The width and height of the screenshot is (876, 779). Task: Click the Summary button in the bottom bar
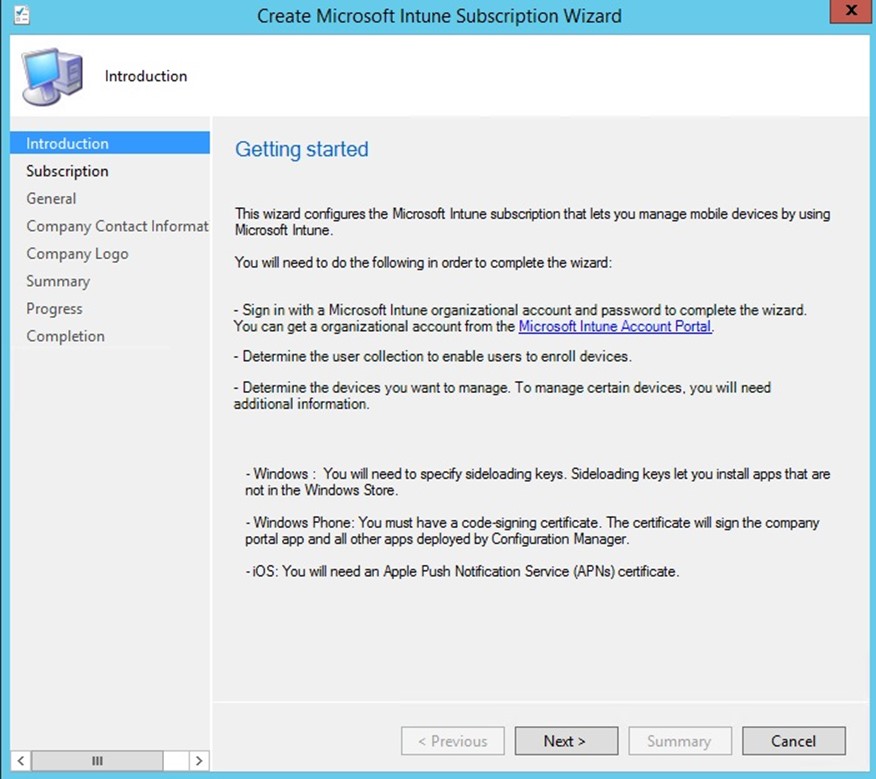(679, 741)
